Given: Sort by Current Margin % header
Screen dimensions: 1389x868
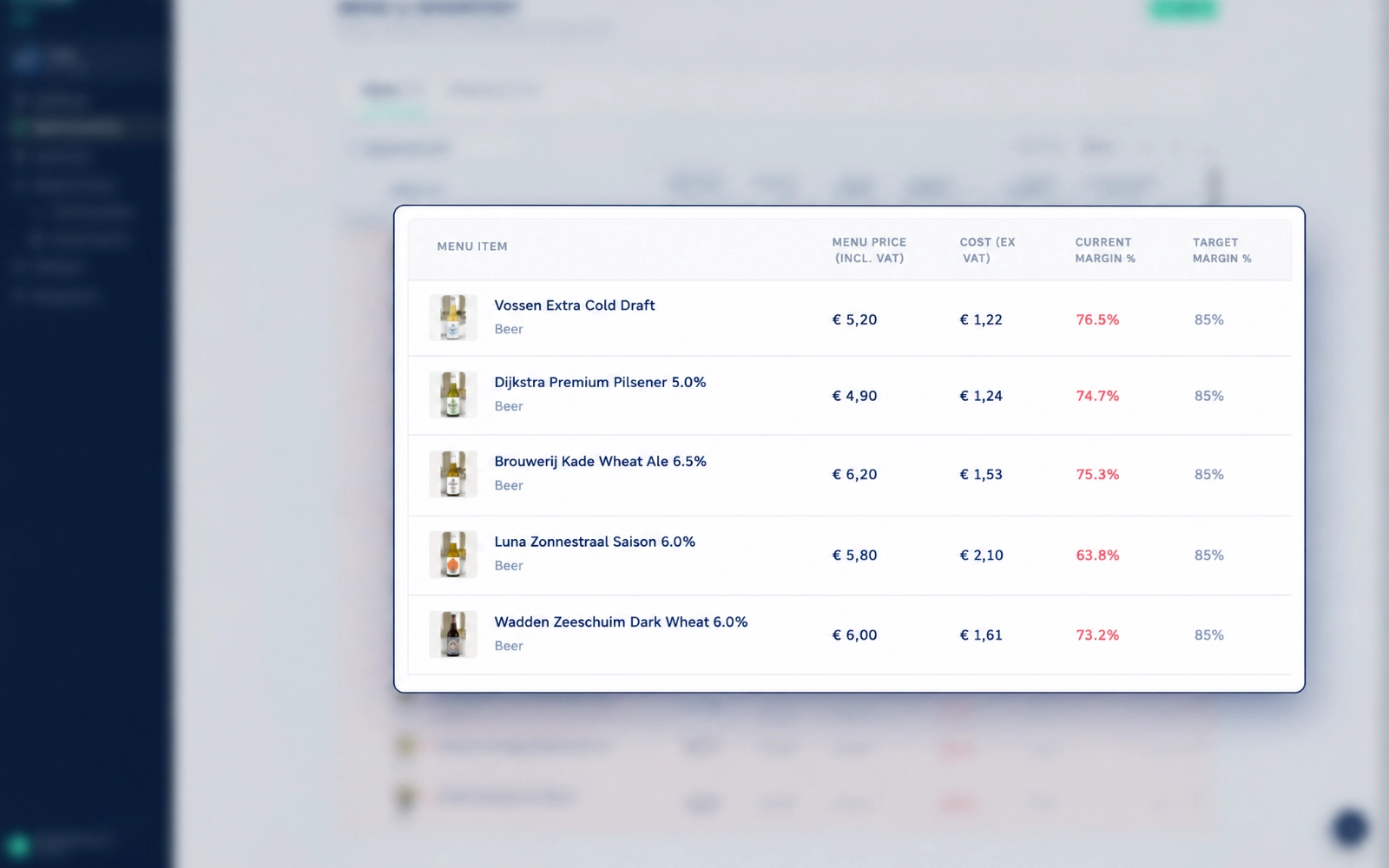Looking at the screenshot, I should click(x=1104, y=250).
